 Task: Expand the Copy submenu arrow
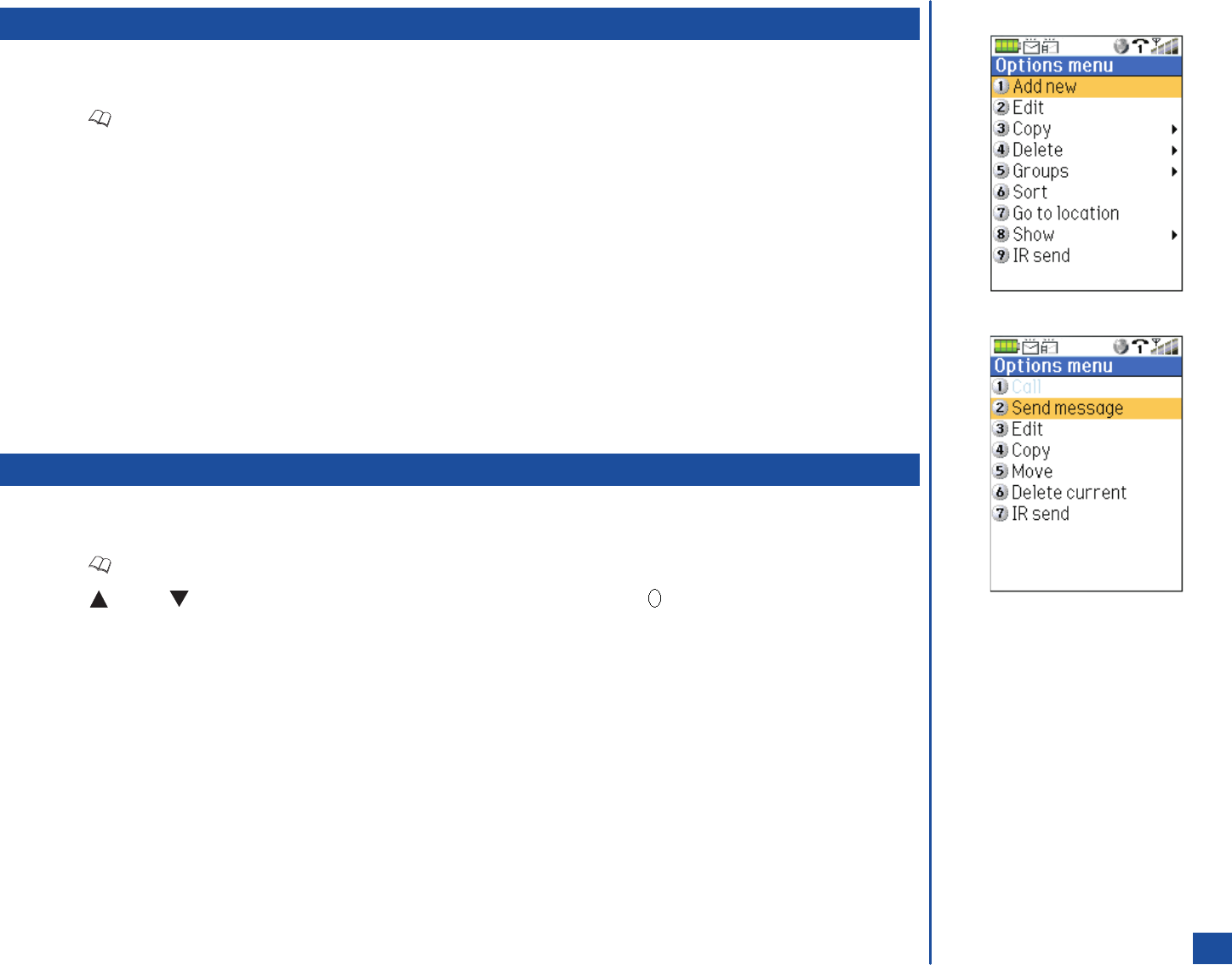(1174, 129)
